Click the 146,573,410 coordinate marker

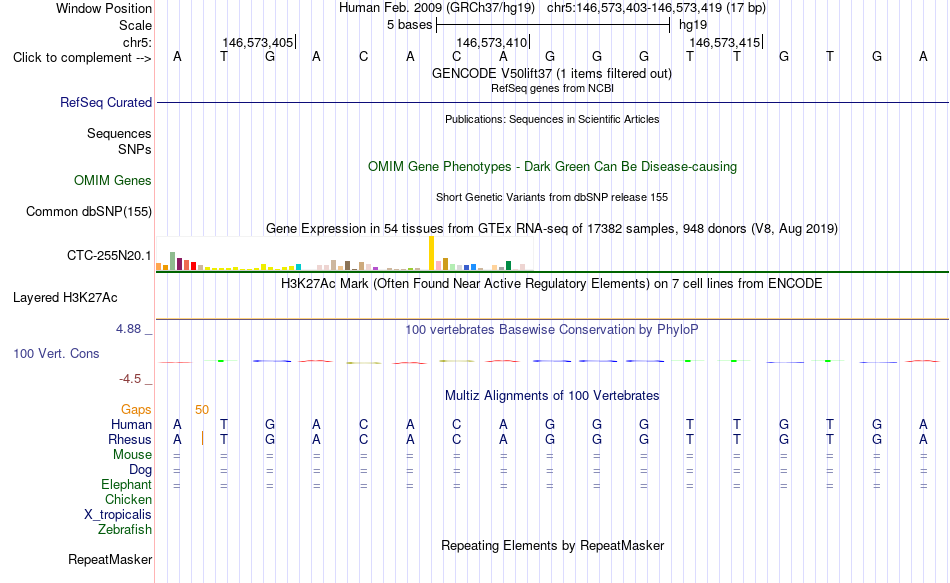492,42
